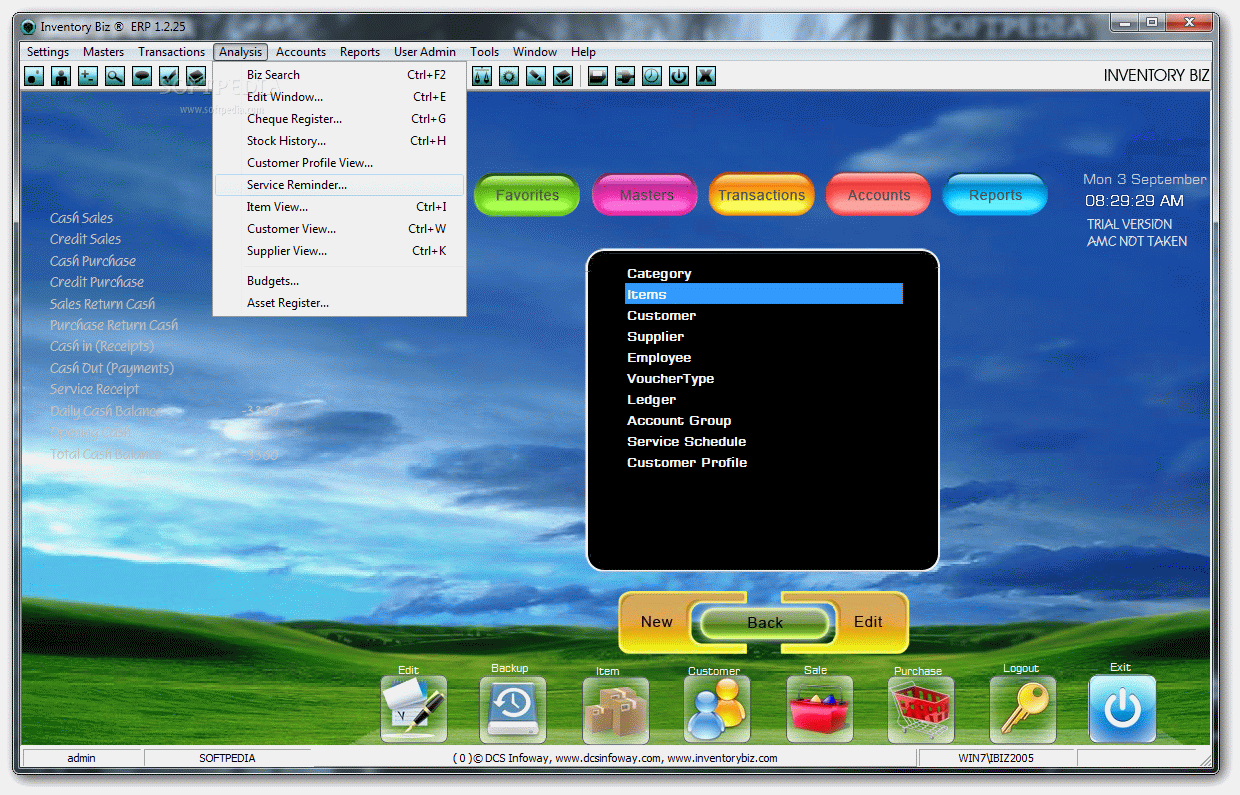
Task: Open the Masters menu
Action: 104,52
